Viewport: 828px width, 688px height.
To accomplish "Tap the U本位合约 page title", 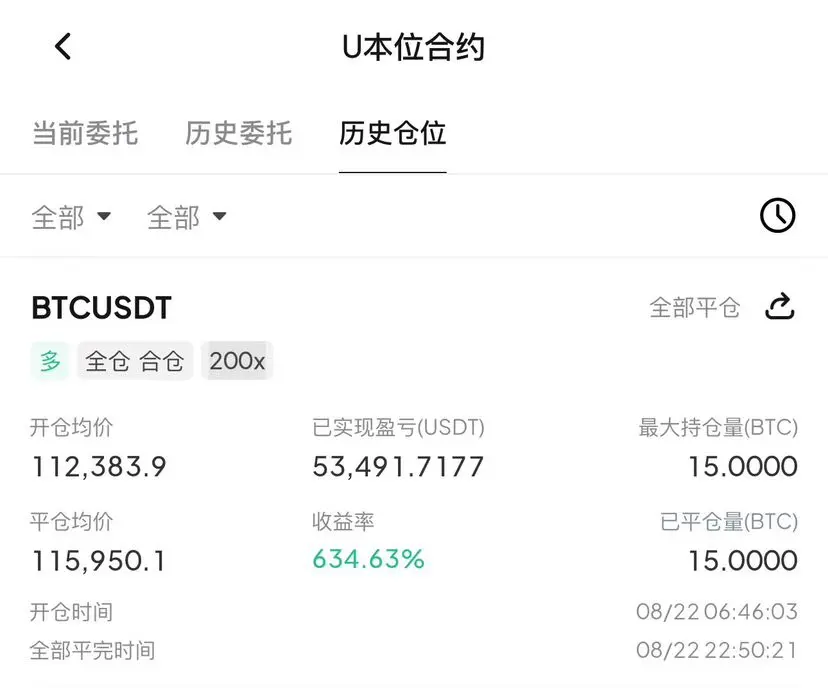I will point(413,47).
